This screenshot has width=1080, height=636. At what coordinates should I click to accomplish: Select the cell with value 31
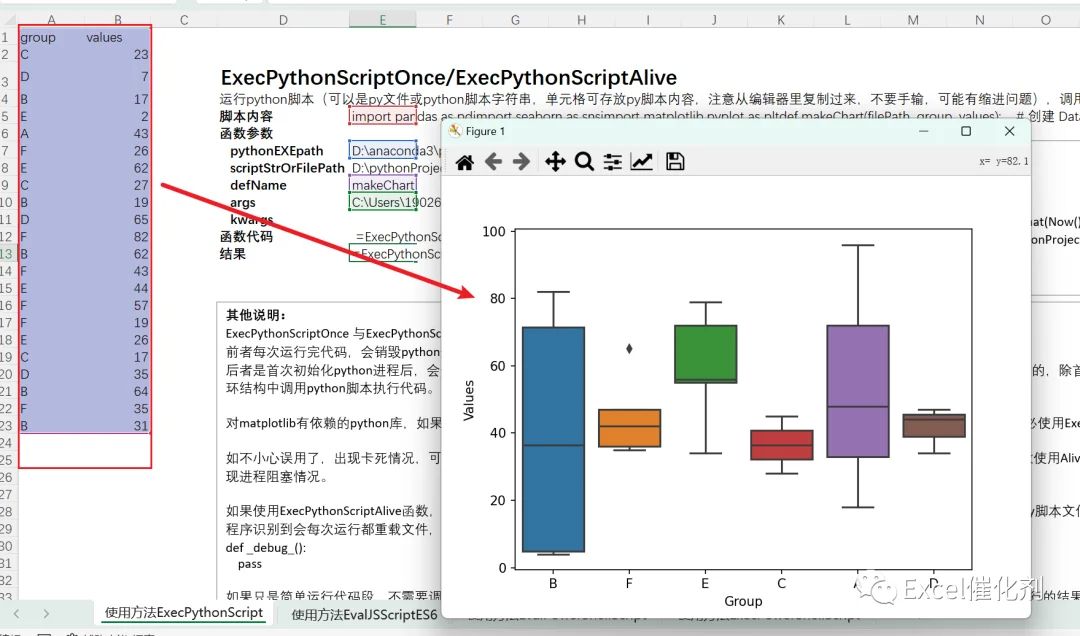click(118, 426)
